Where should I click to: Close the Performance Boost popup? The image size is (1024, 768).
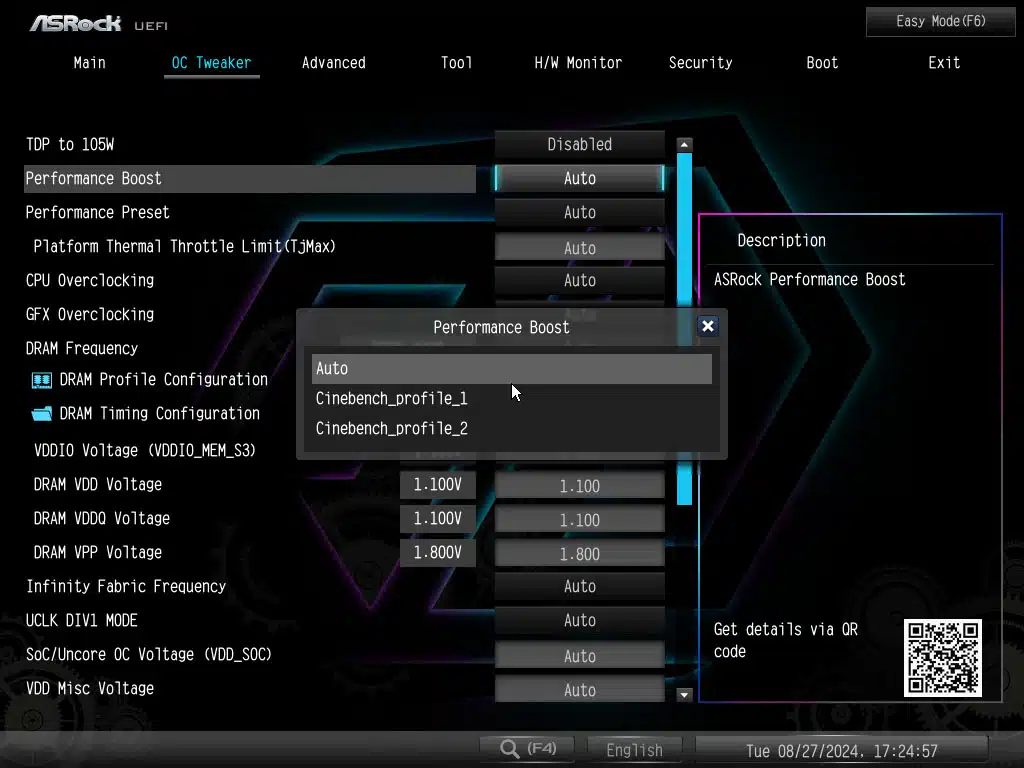pos(707,326)
